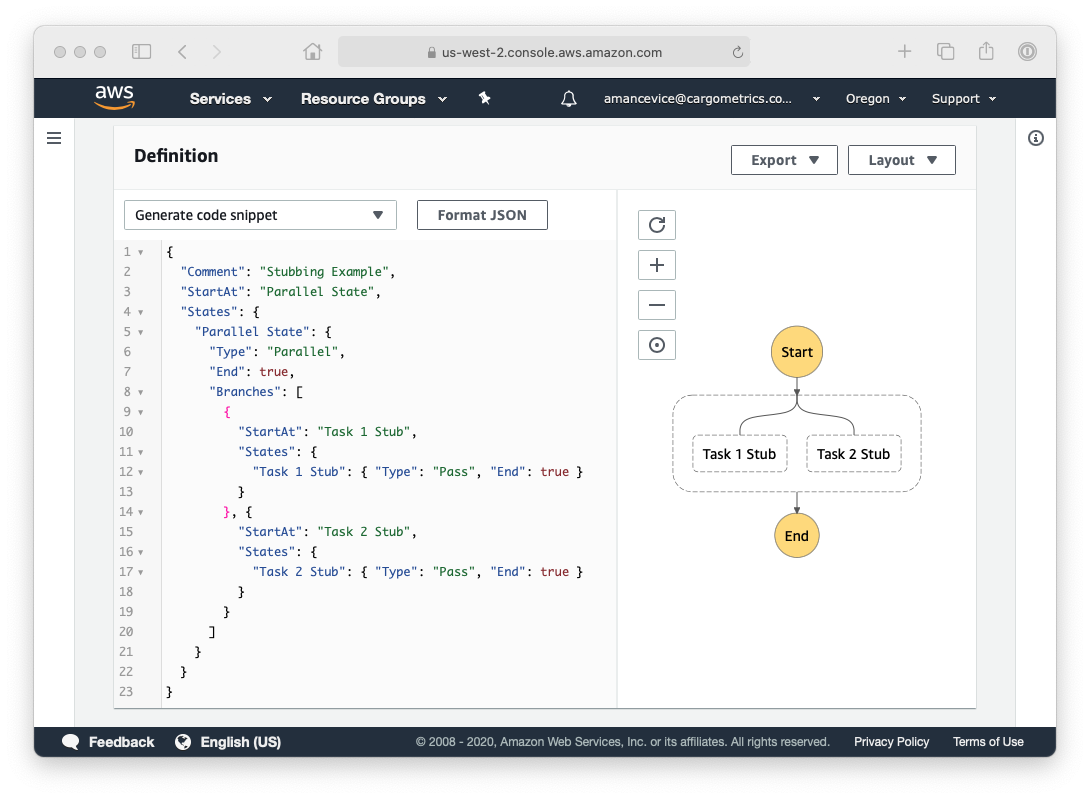Collapse the fold at line 14

click(x=140, y=513)
